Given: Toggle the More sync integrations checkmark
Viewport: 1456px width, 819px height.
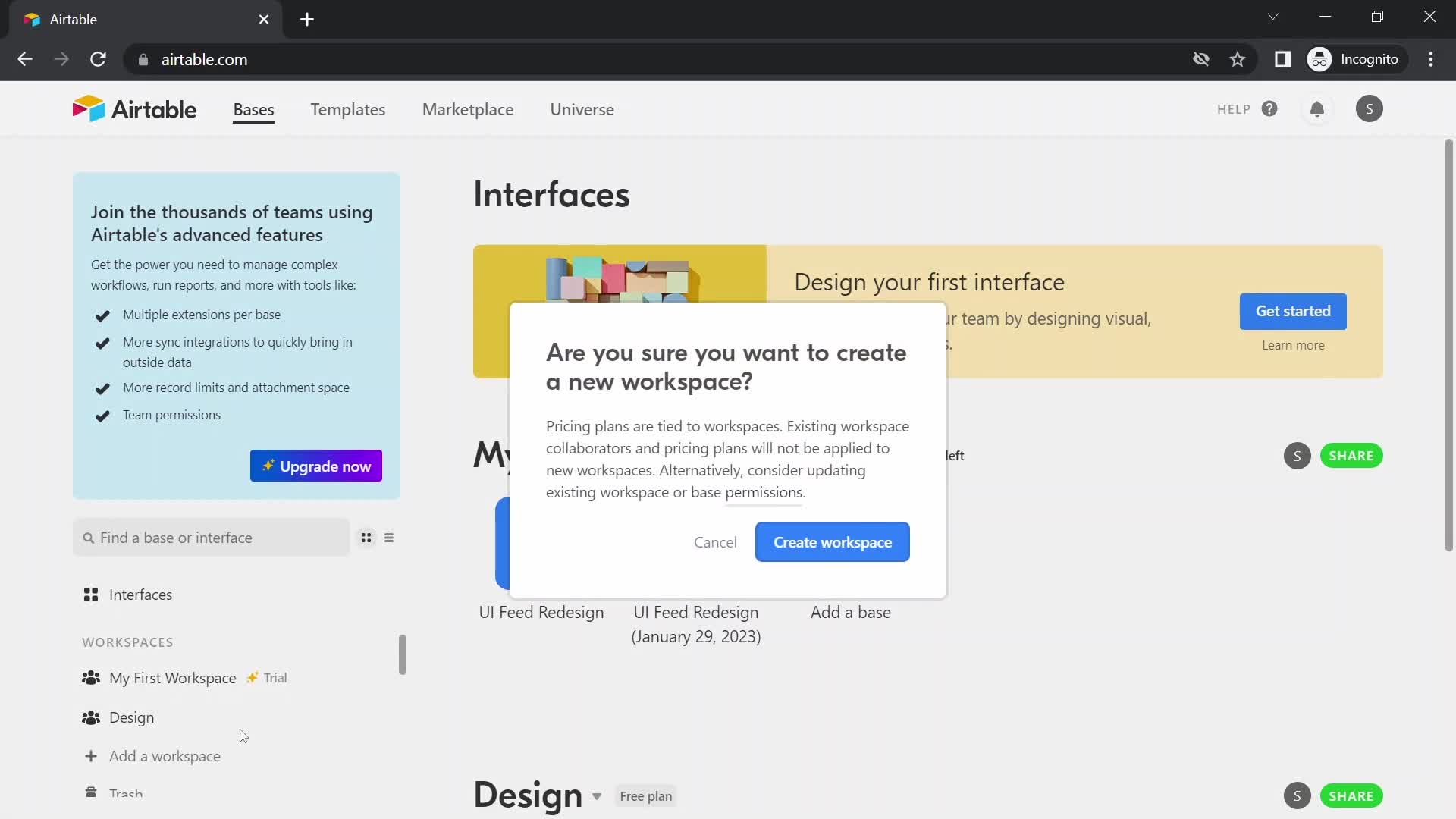Looking at the screenshot, I should tap(101, 342).
